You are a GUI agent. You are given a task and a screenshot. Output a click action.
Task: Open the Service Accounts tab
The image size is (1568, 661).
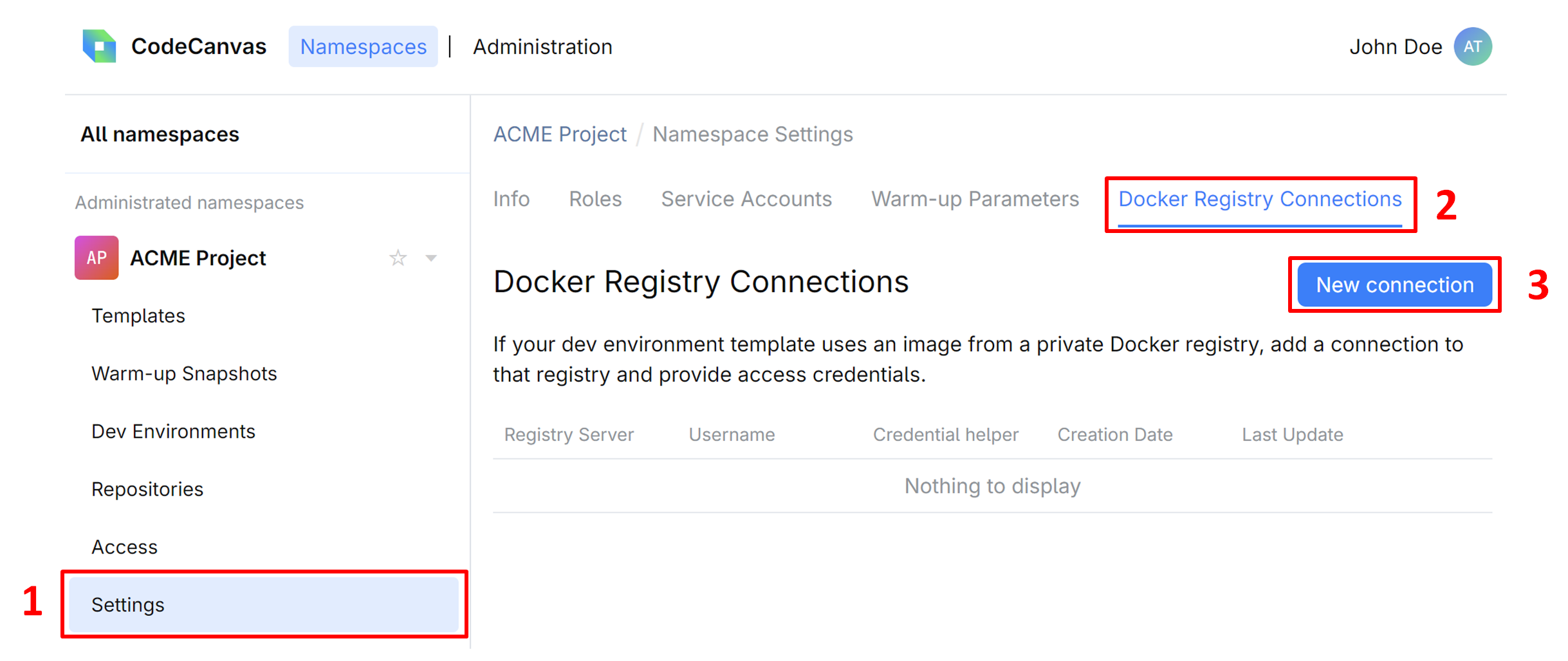(746, 199)
